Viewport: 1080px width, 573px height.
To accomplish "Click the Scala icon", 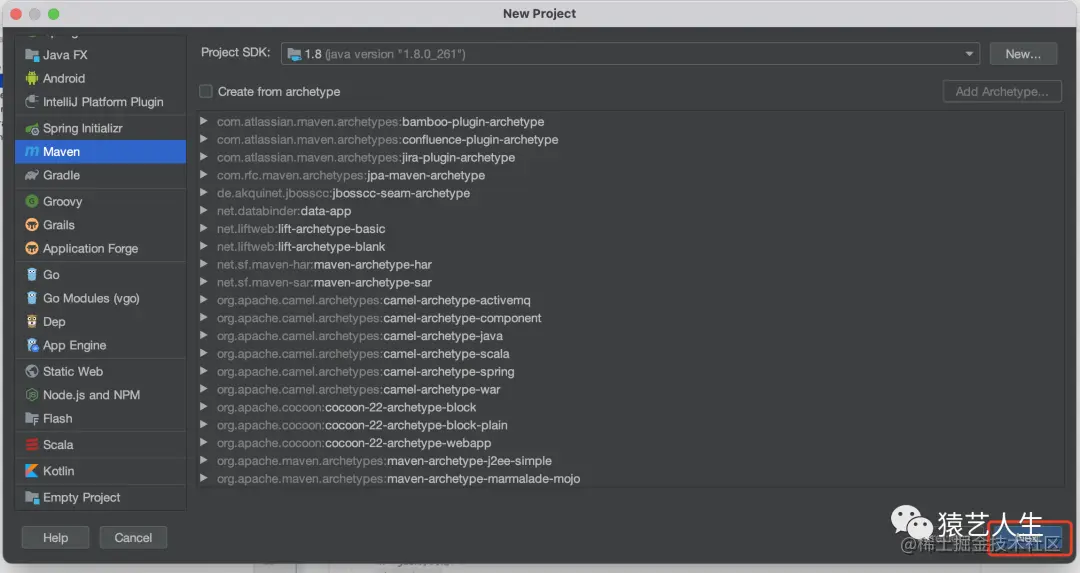I will tap(32, 445).
